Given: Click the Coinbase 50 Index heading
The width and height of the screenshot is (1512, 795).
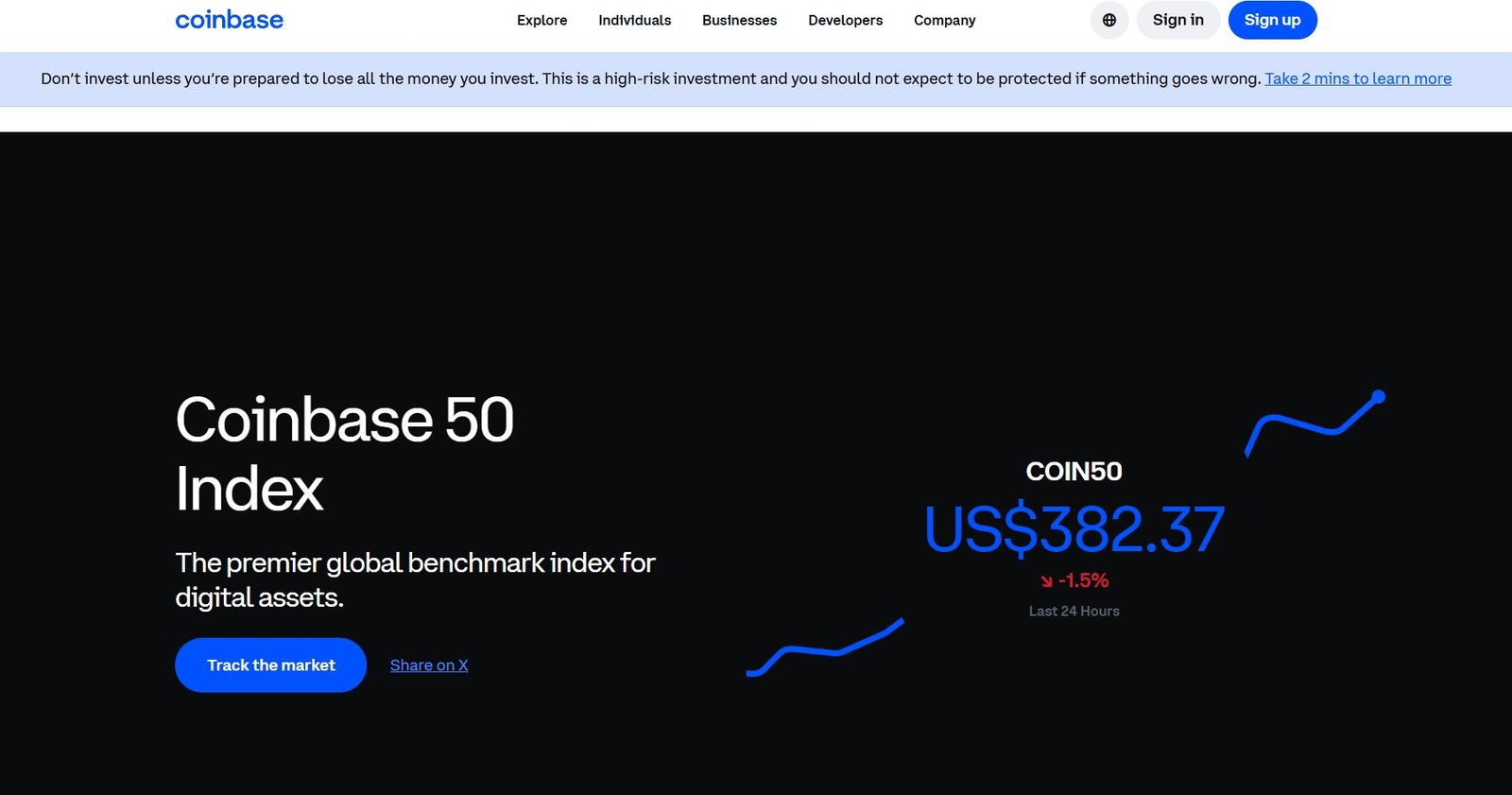Looking at the screenshot, I should (x=345, y=454).
